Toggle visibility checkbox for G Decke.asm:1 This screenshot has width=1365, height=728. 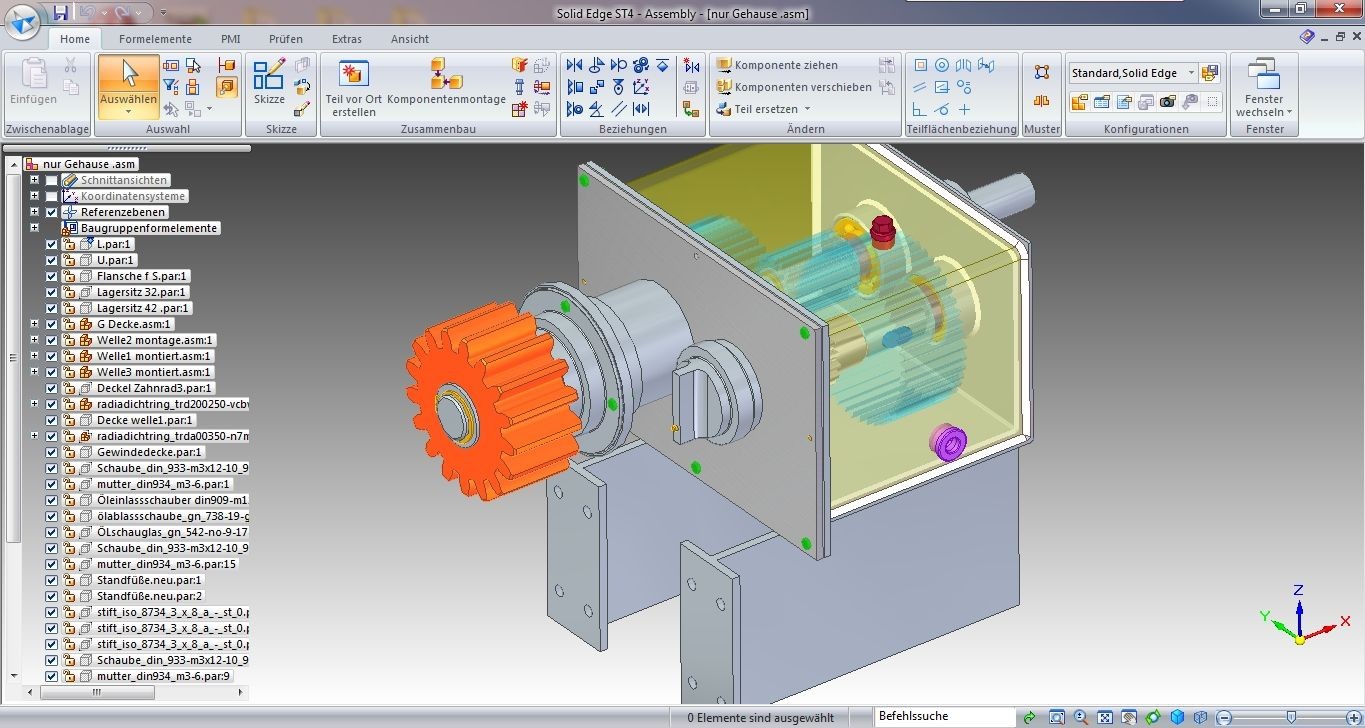tap(52, 324)
